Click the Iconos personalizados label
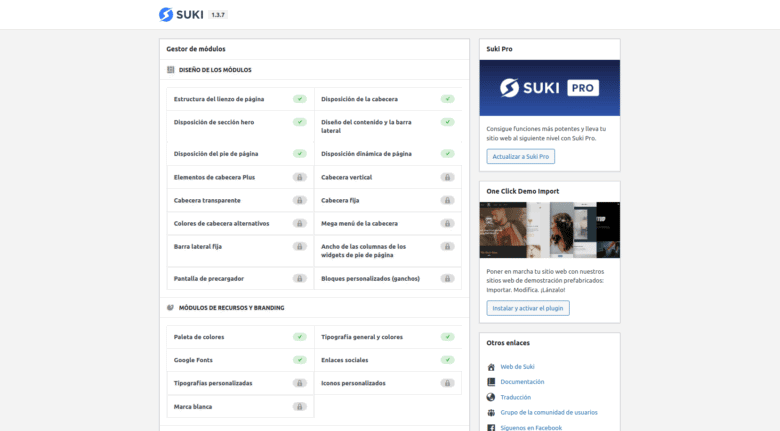Viewport: 780px width, 431px height. [x=353, y=383]
